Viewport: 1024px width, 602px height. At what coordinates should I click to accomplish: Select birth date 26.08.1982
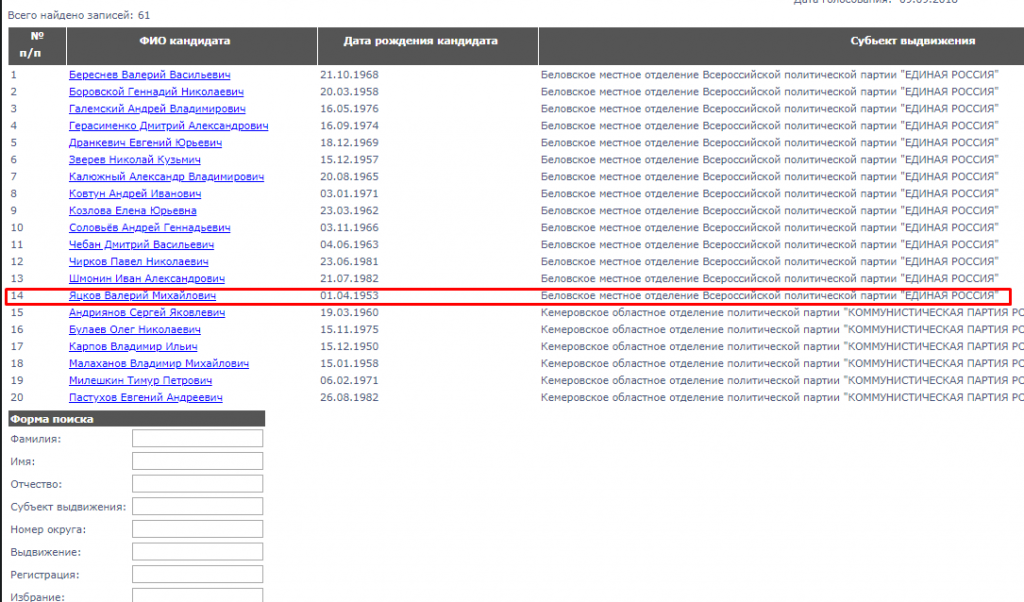[349, 398]
